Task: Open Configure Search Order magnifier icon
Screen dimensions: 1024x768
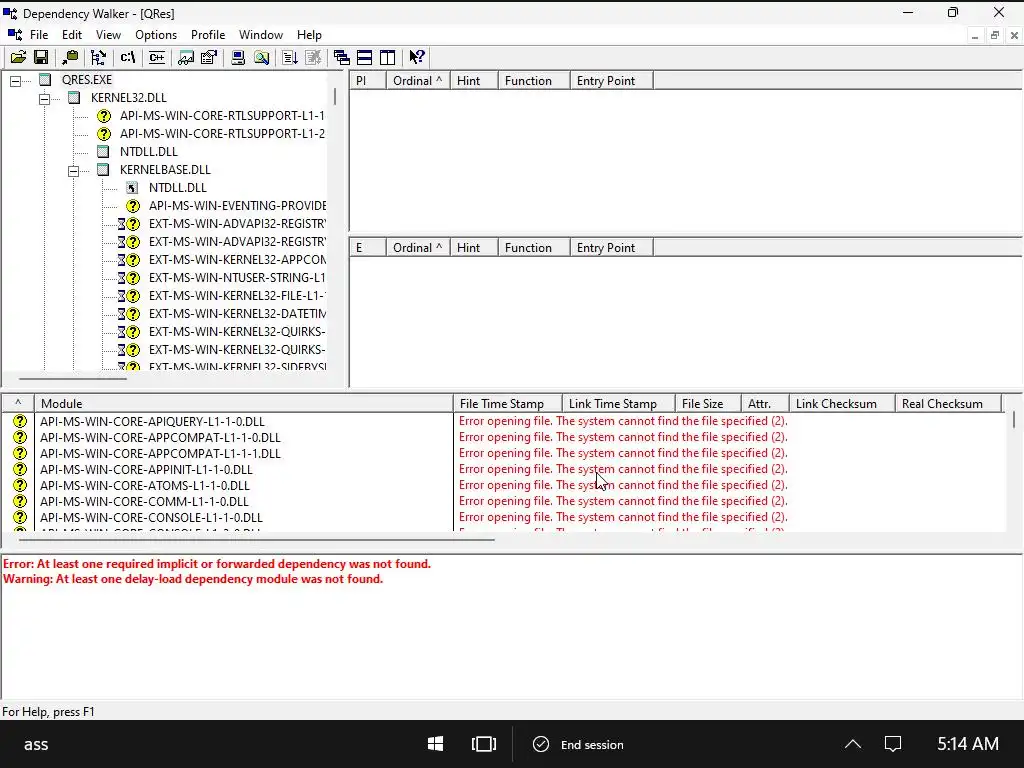Action: pyautogui.click(x=261, y=57)
